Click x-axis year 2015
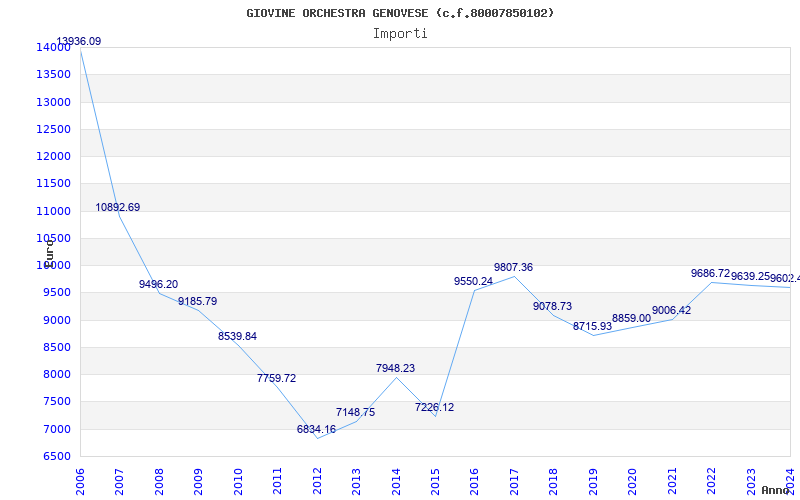The height and width of the screenshot is (500, 800). [436, 482]
